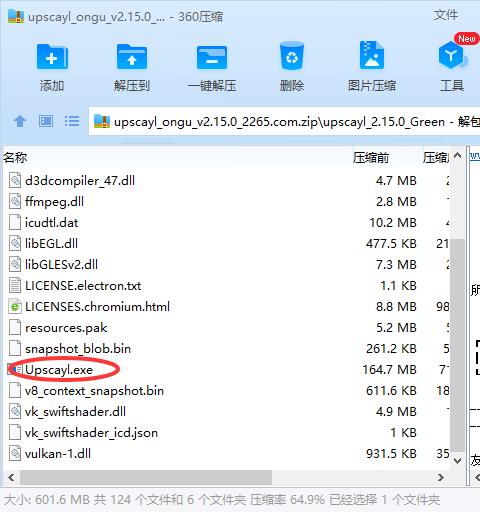Screen dimensions: 480x512
Task: Sort by the 名称 column header
Action: point(15,157)
